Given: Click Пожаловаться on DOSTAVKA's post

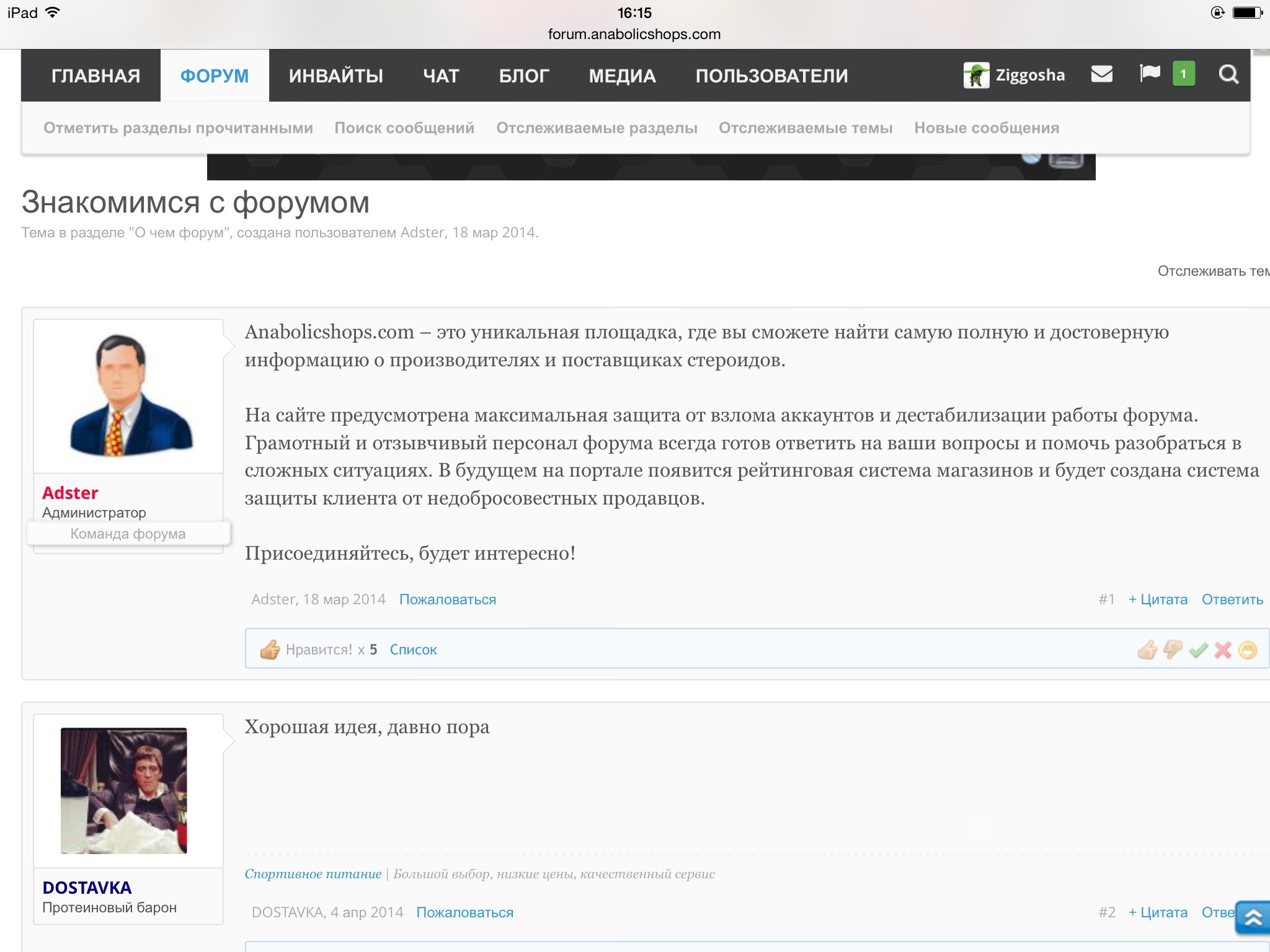Looking at the screenshot, I should [464, 912].
